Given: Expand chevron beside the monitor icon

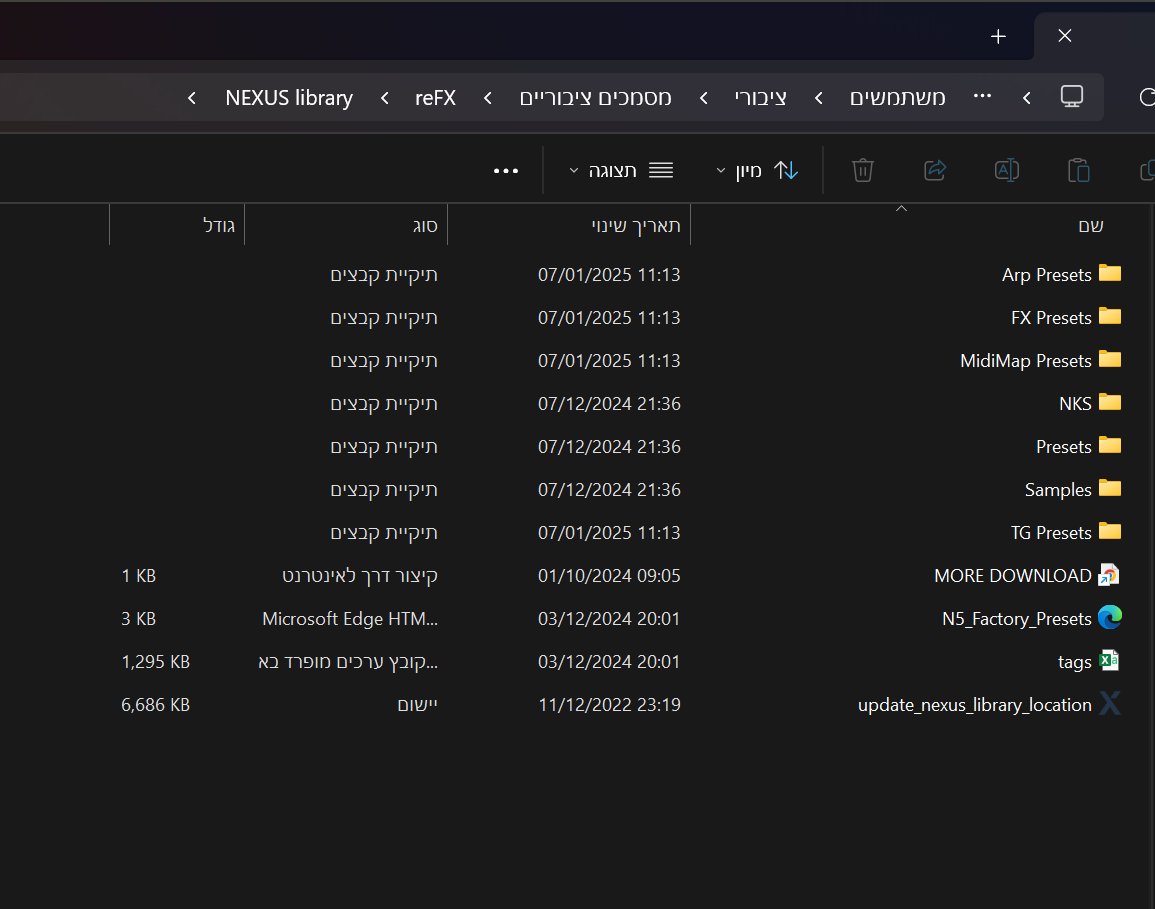Looking at the screenshot, I should tap(1027, 98).
